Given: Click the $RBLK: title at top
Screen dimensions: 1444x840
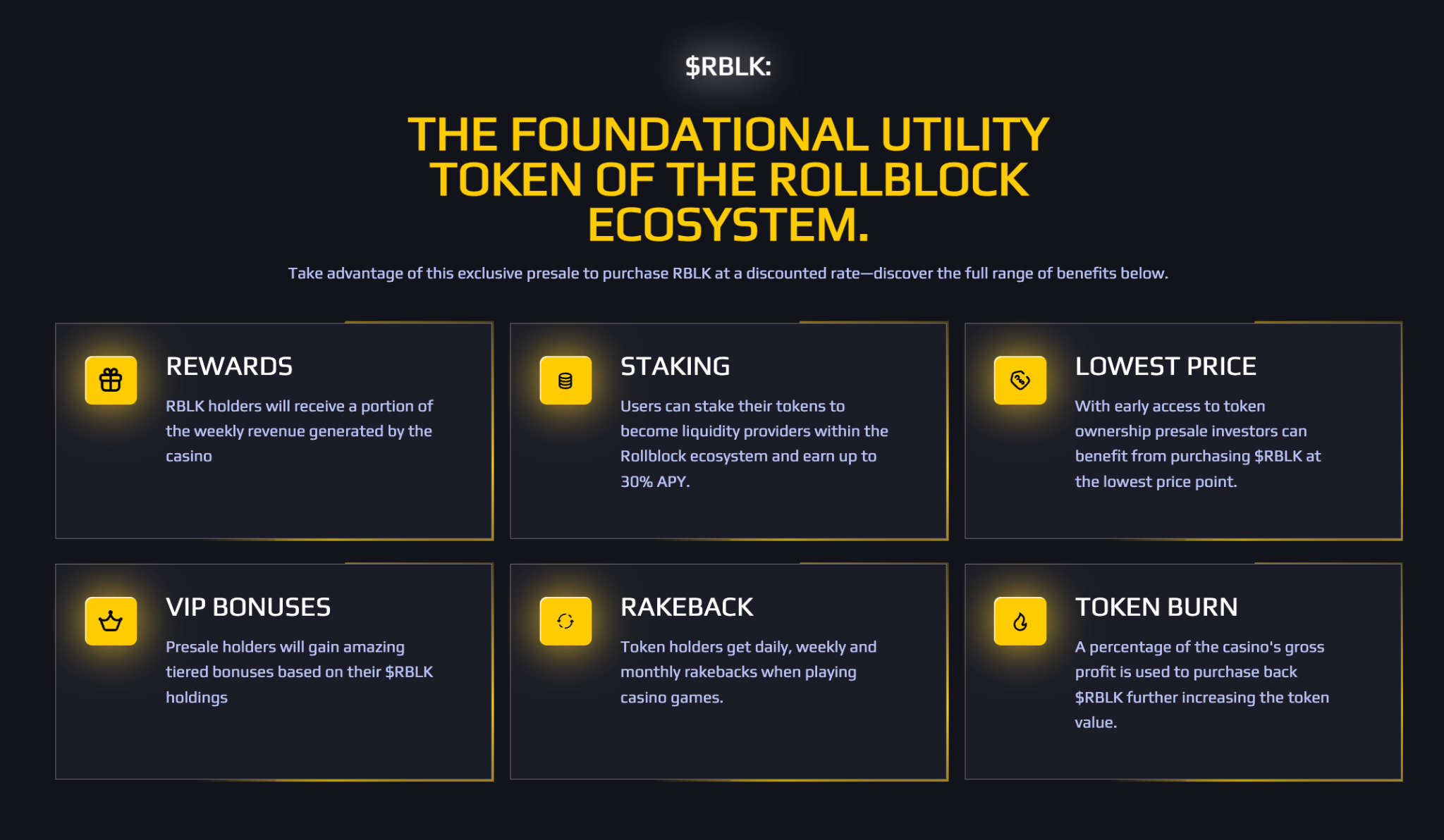Looking at the screenshot, I should [728, 66].
